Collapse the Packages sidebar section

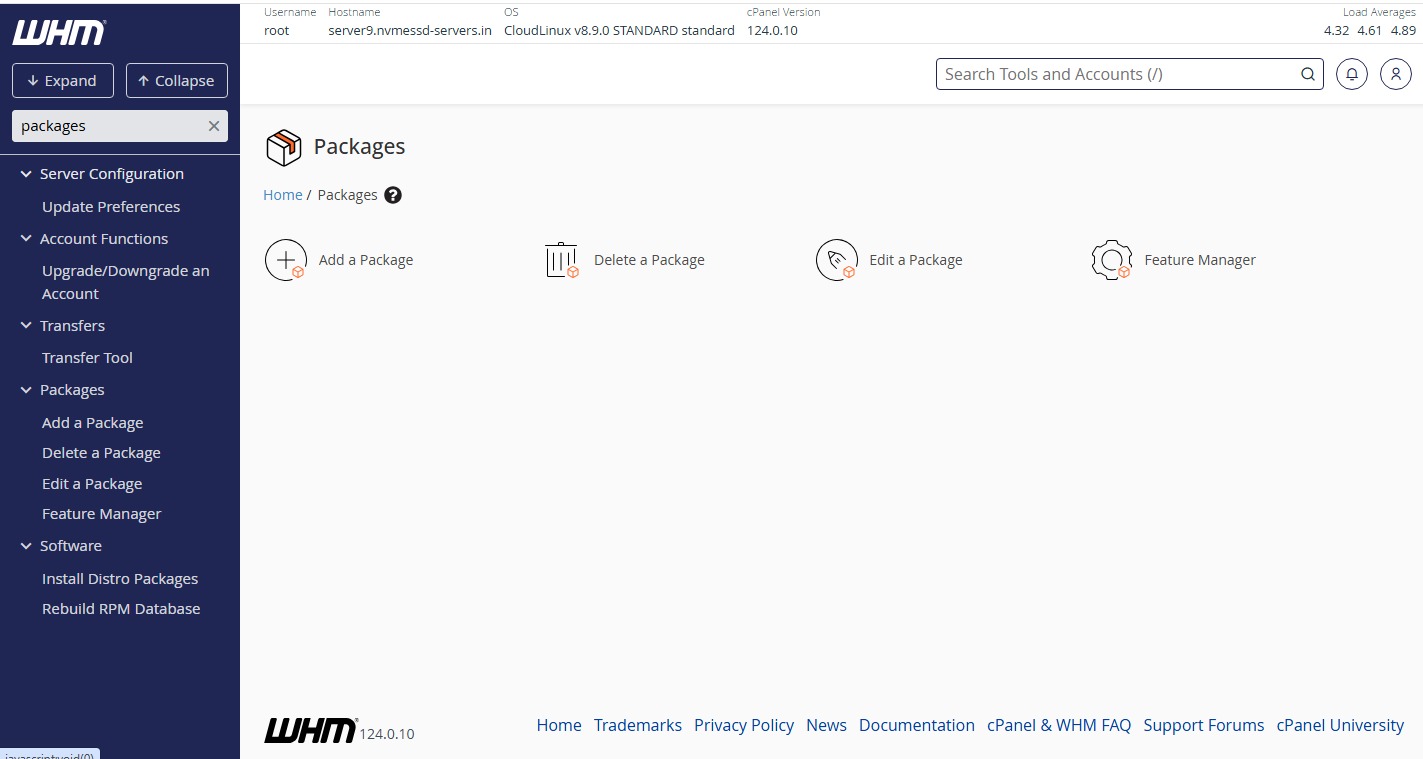(x=26, y=390)
